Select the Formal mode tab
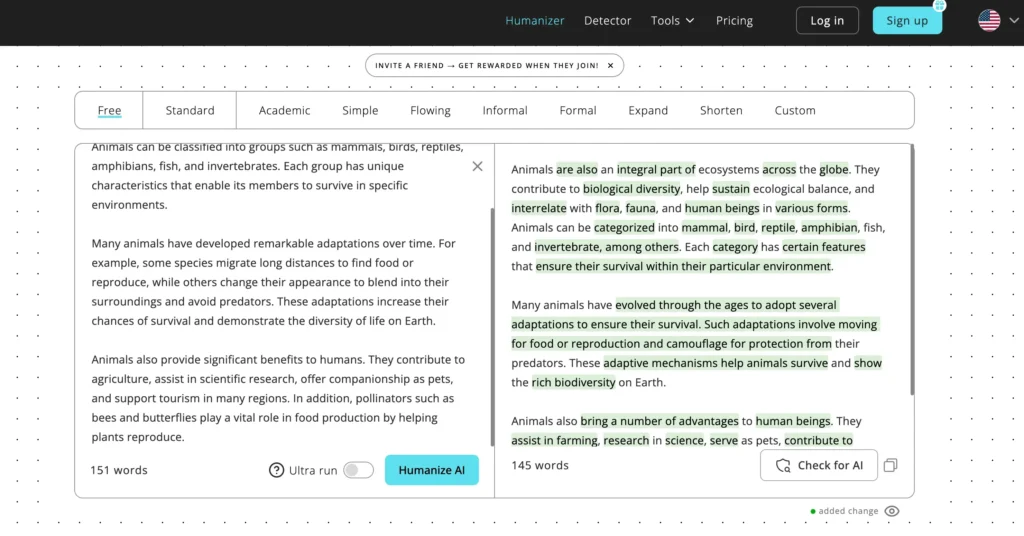The height and width of the screenshot is (536, 1024). point(577,110)
